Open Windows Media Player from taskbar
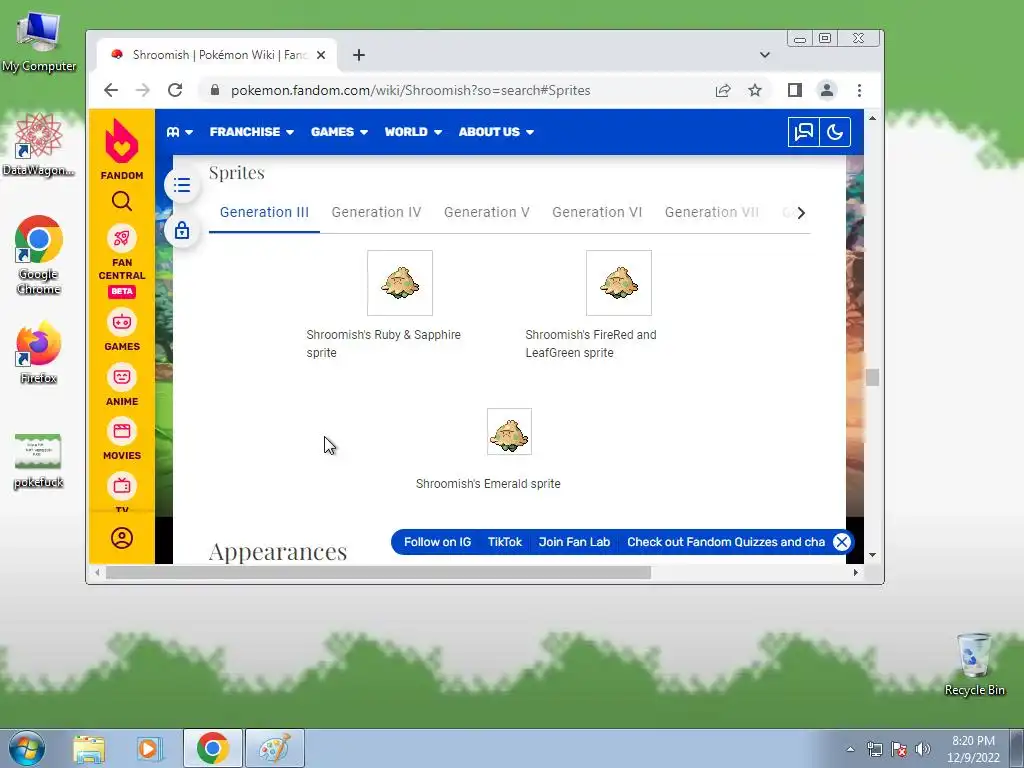 click(148, 748)
